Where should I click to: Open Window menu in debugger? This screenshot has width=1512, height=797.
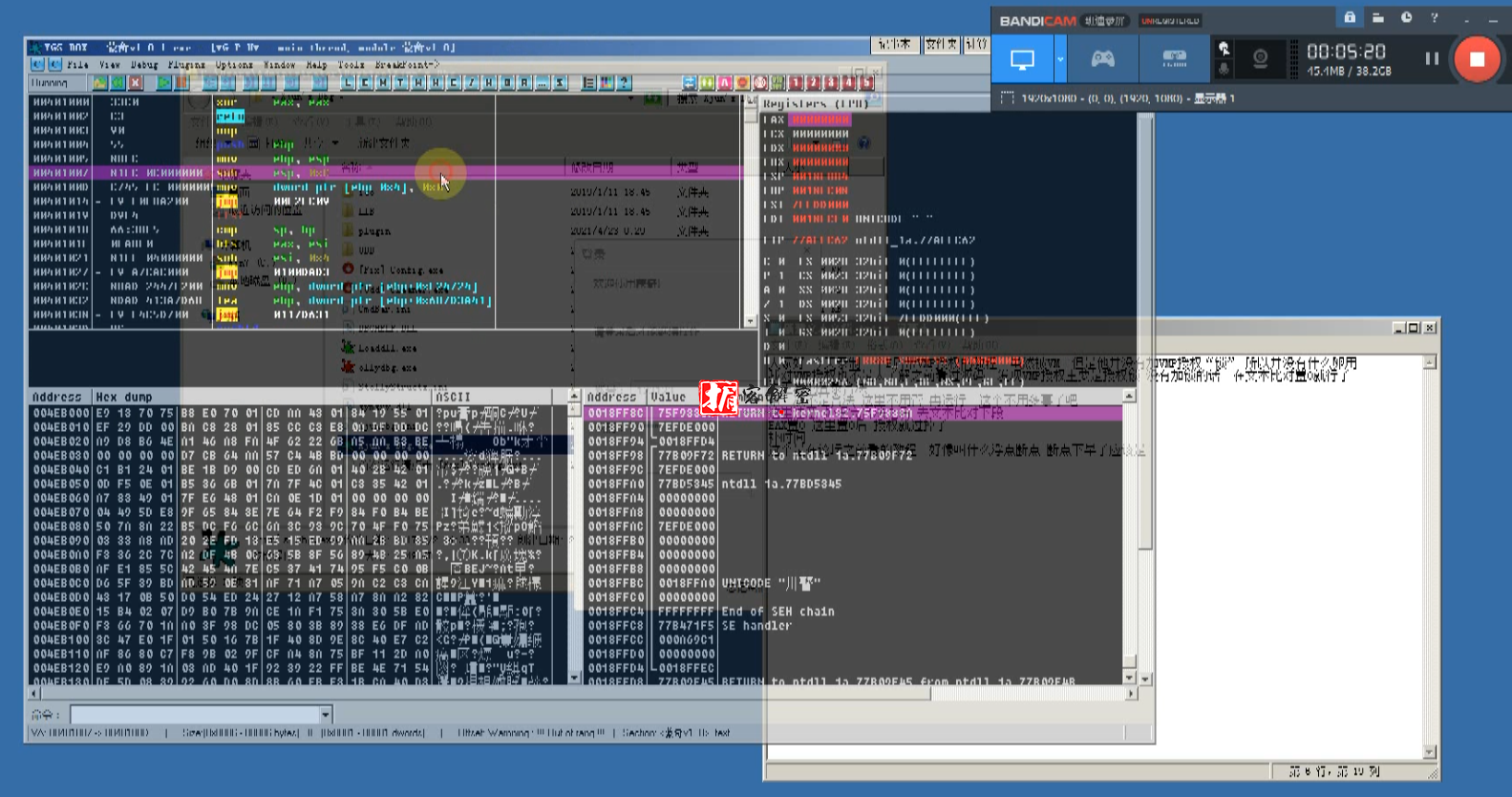click(279, 65)
